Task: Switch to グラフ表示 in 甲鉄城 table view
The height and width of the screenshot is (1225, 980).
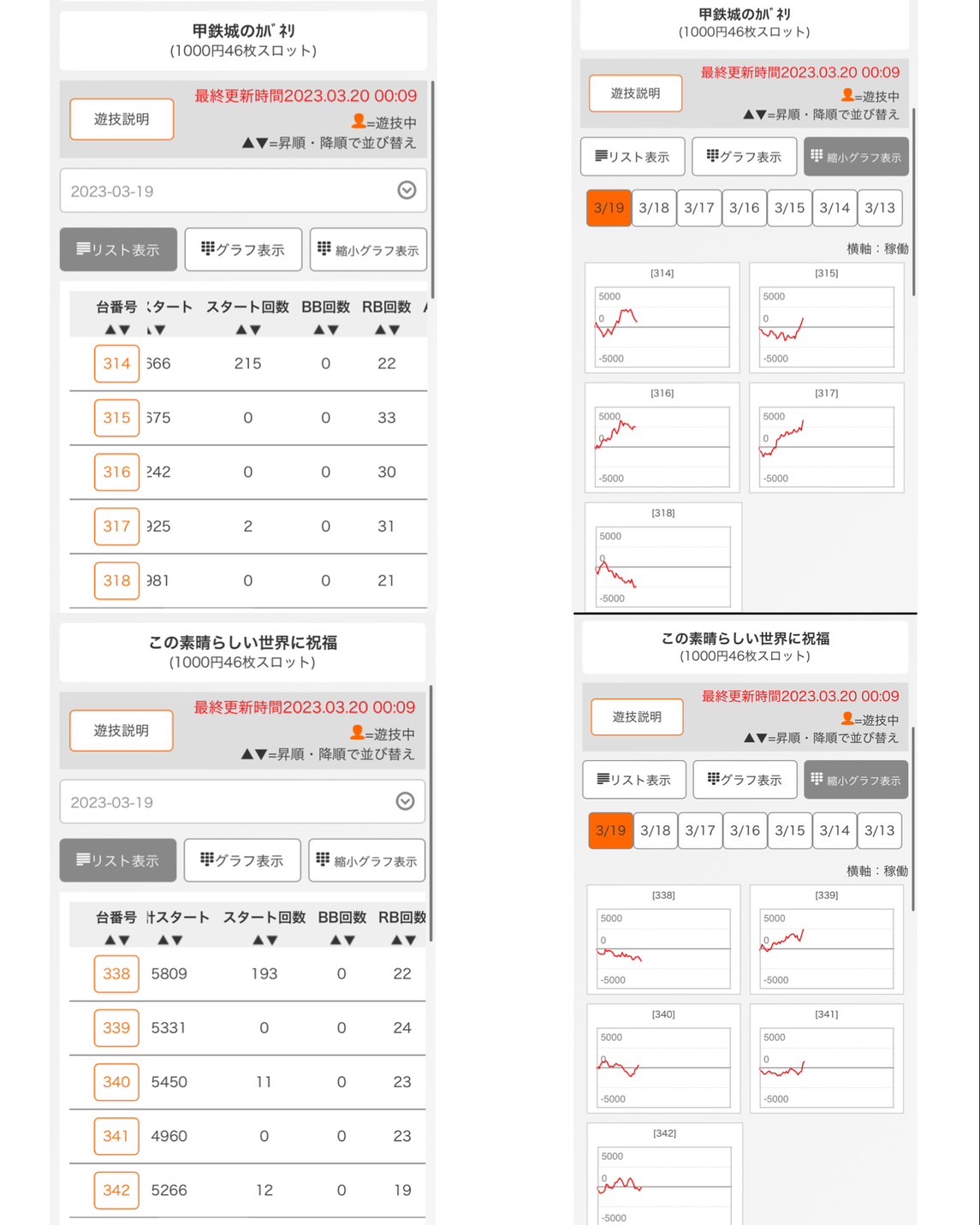Action: coord(243,249)
